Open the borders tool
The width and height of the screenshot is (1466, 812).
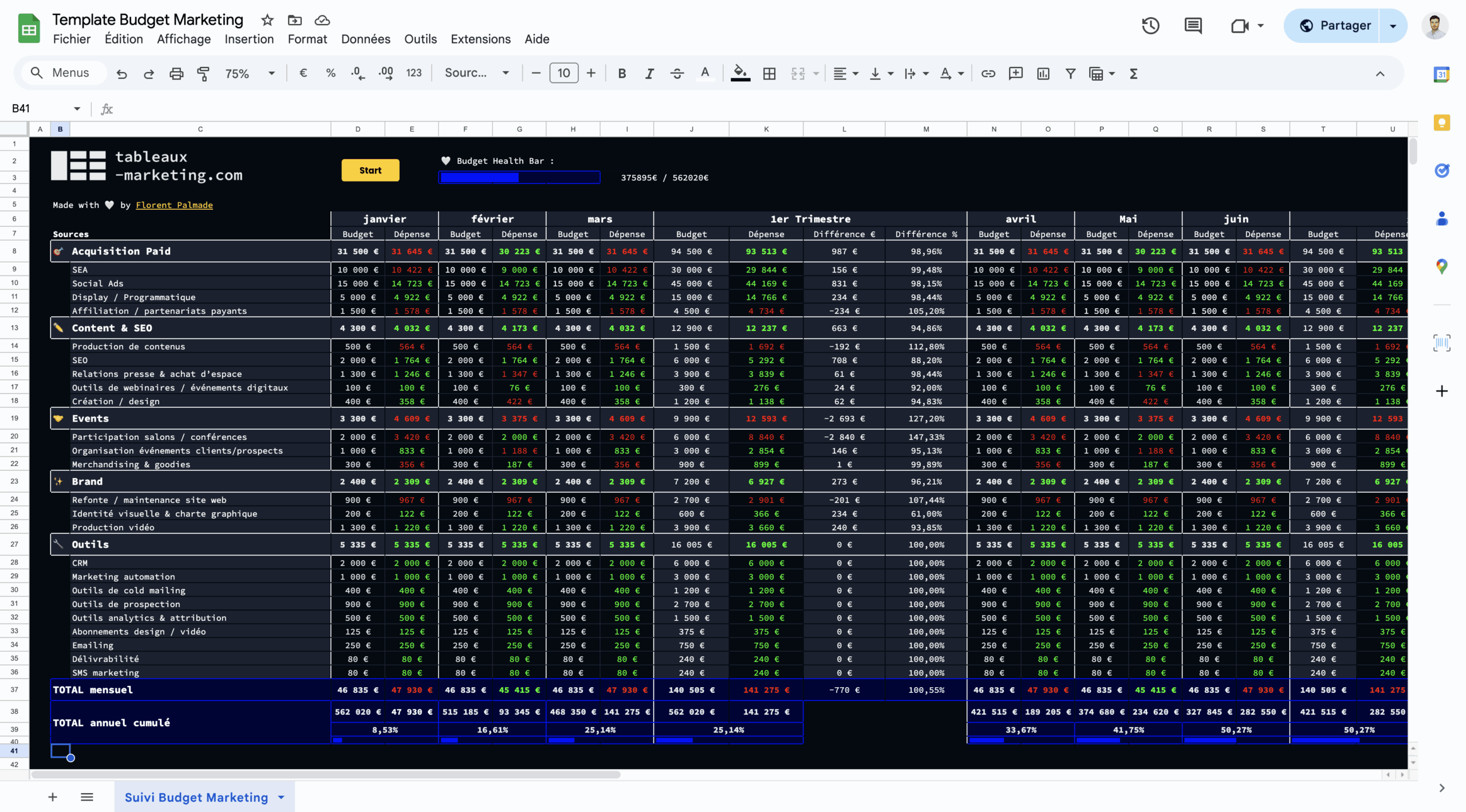tap(769, 73)
